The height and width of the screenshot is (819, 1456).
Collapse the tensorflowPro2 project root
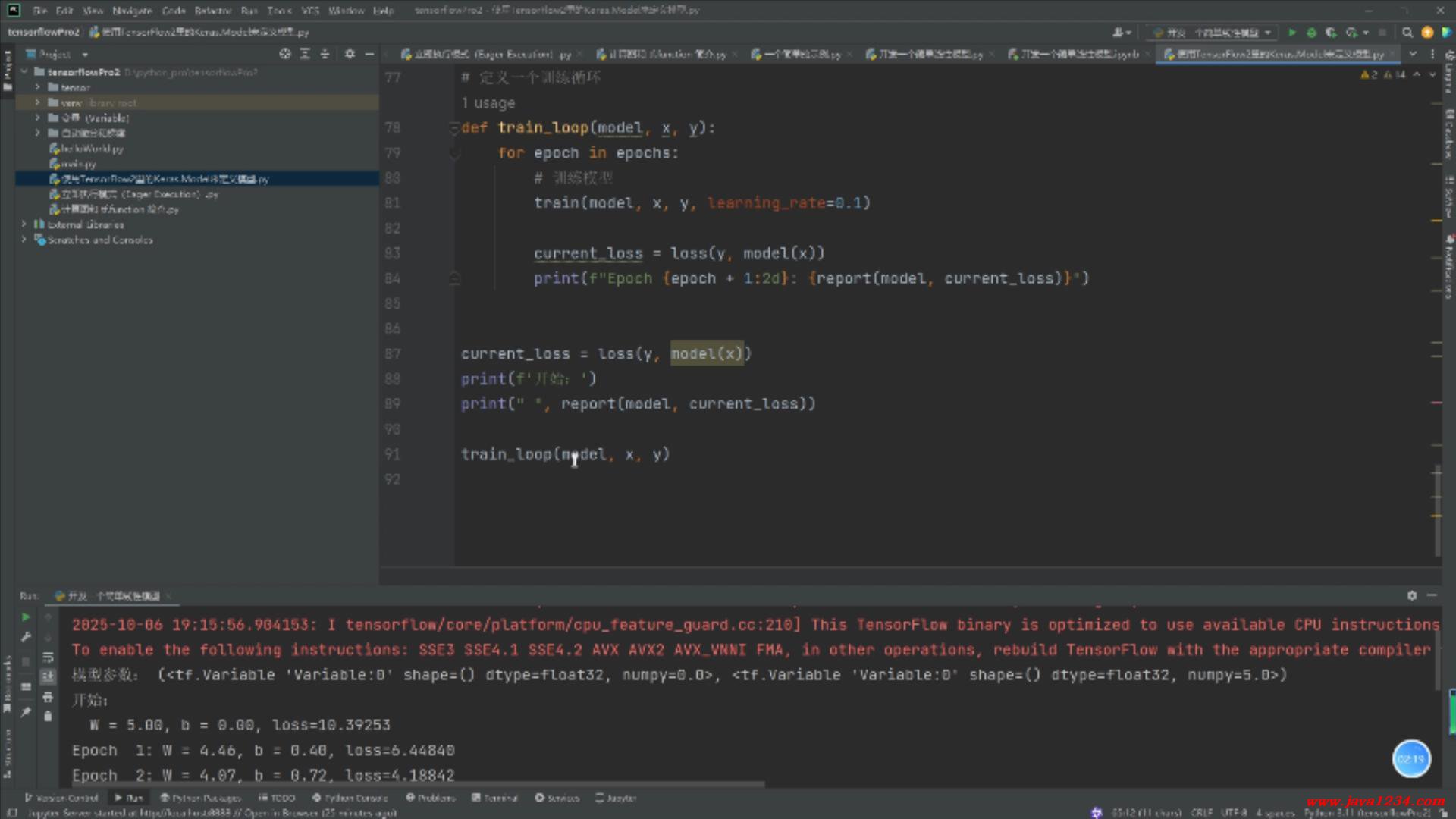tap(24, 72)
